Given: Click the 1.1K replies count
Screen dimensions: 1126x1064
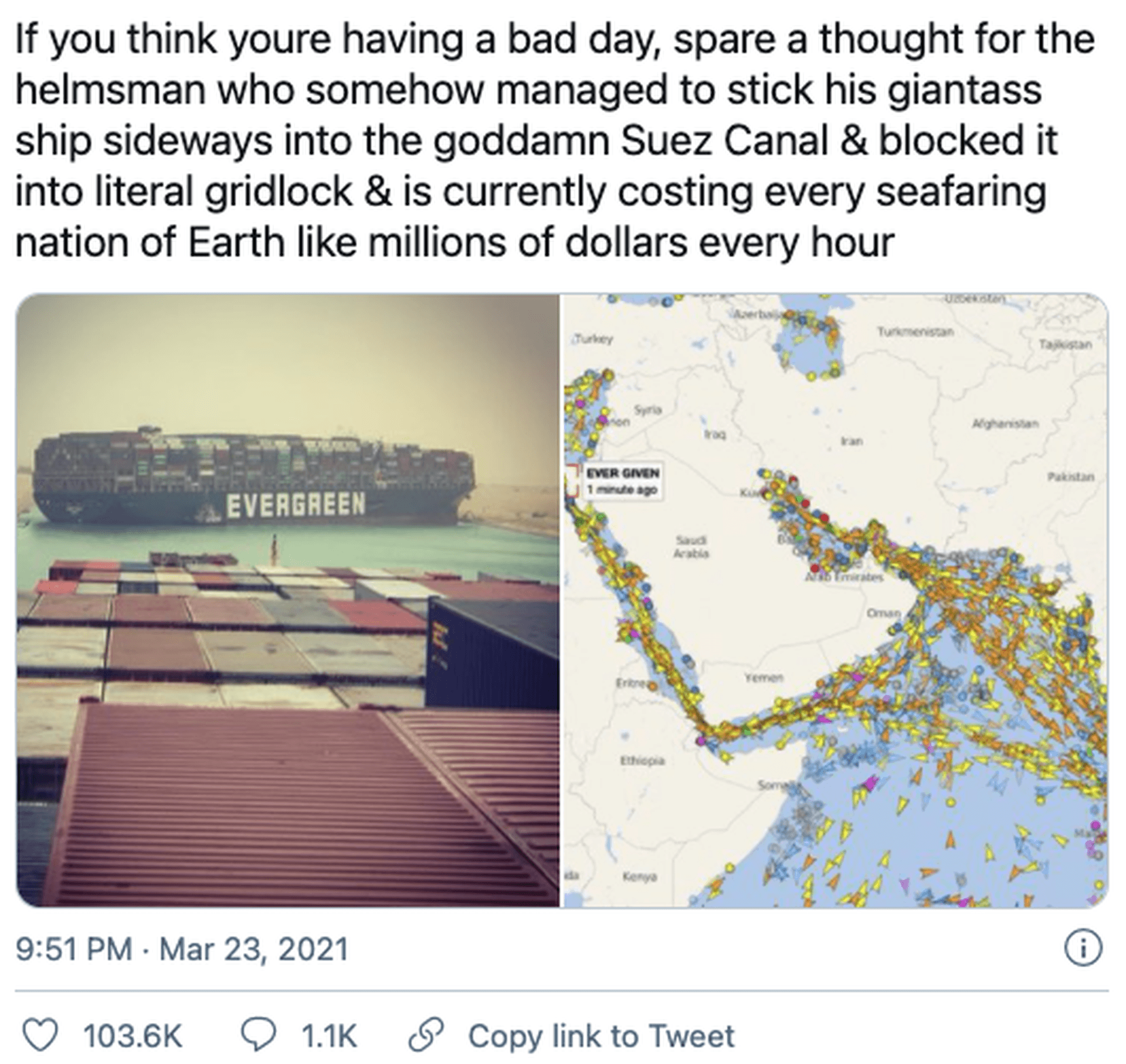Looking at the screenshot, I should pos(329,1036).
